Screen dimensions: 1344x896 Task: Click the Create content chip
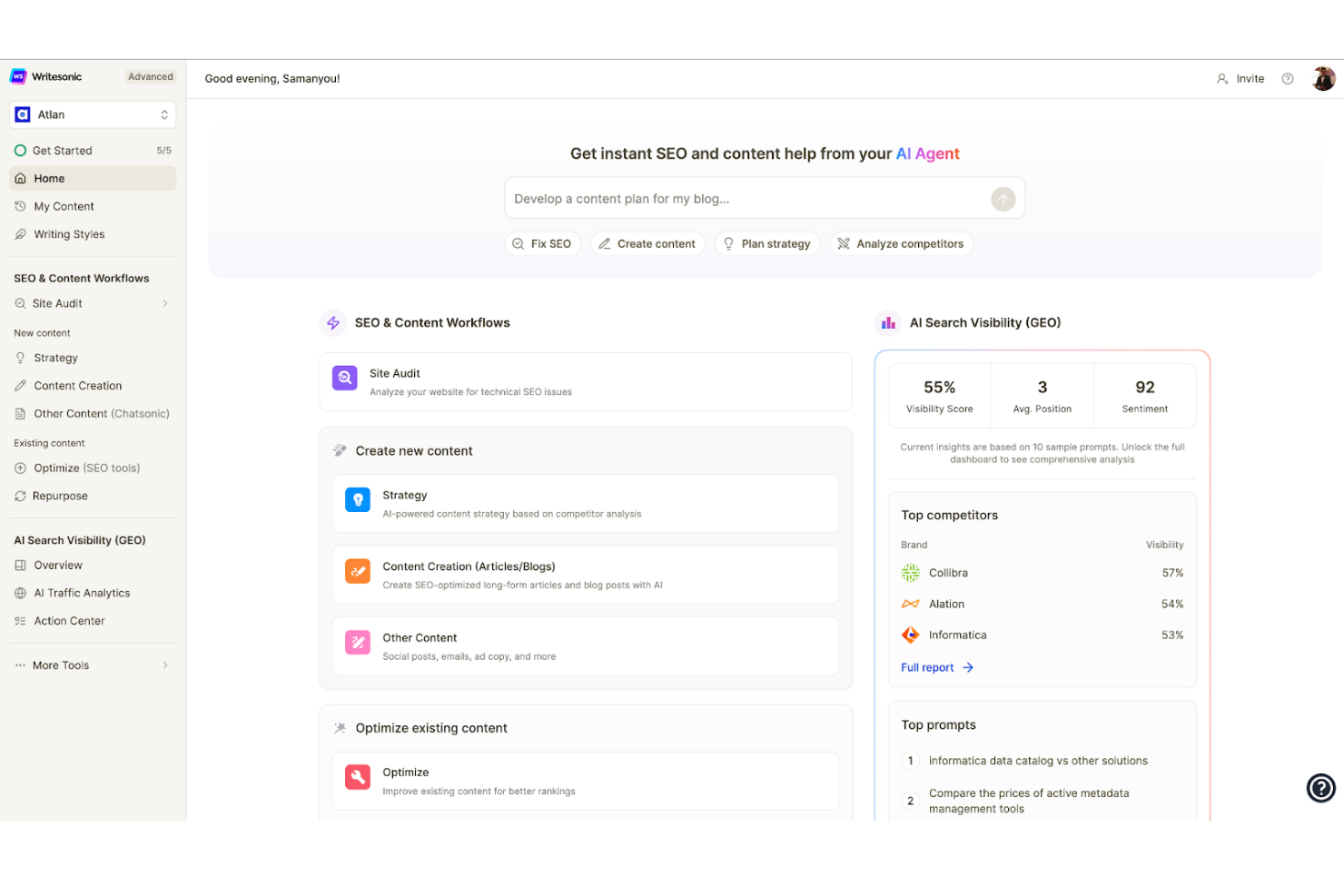(x=647, y=243)
